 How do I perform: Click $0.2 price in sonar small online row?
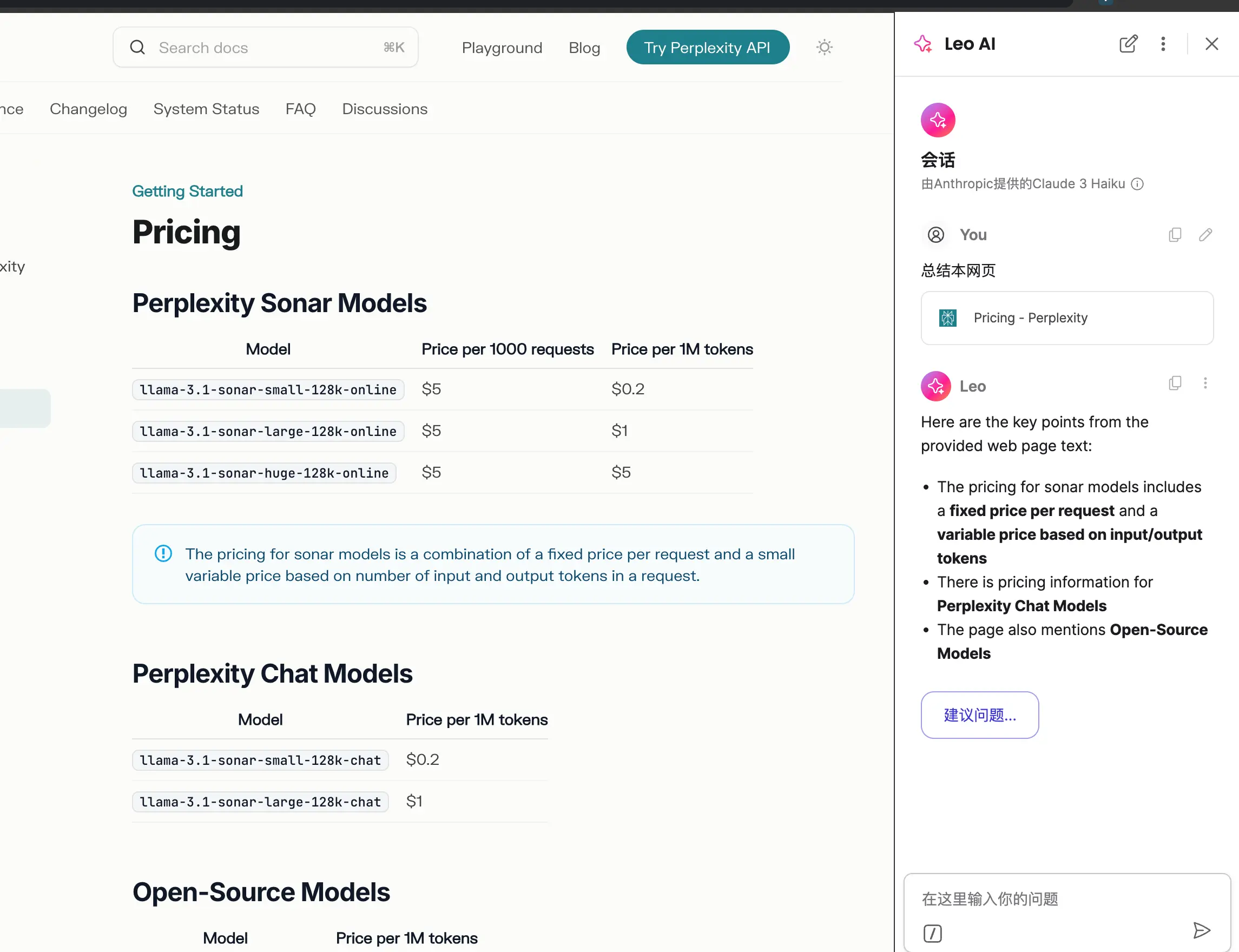coord(628,389)
